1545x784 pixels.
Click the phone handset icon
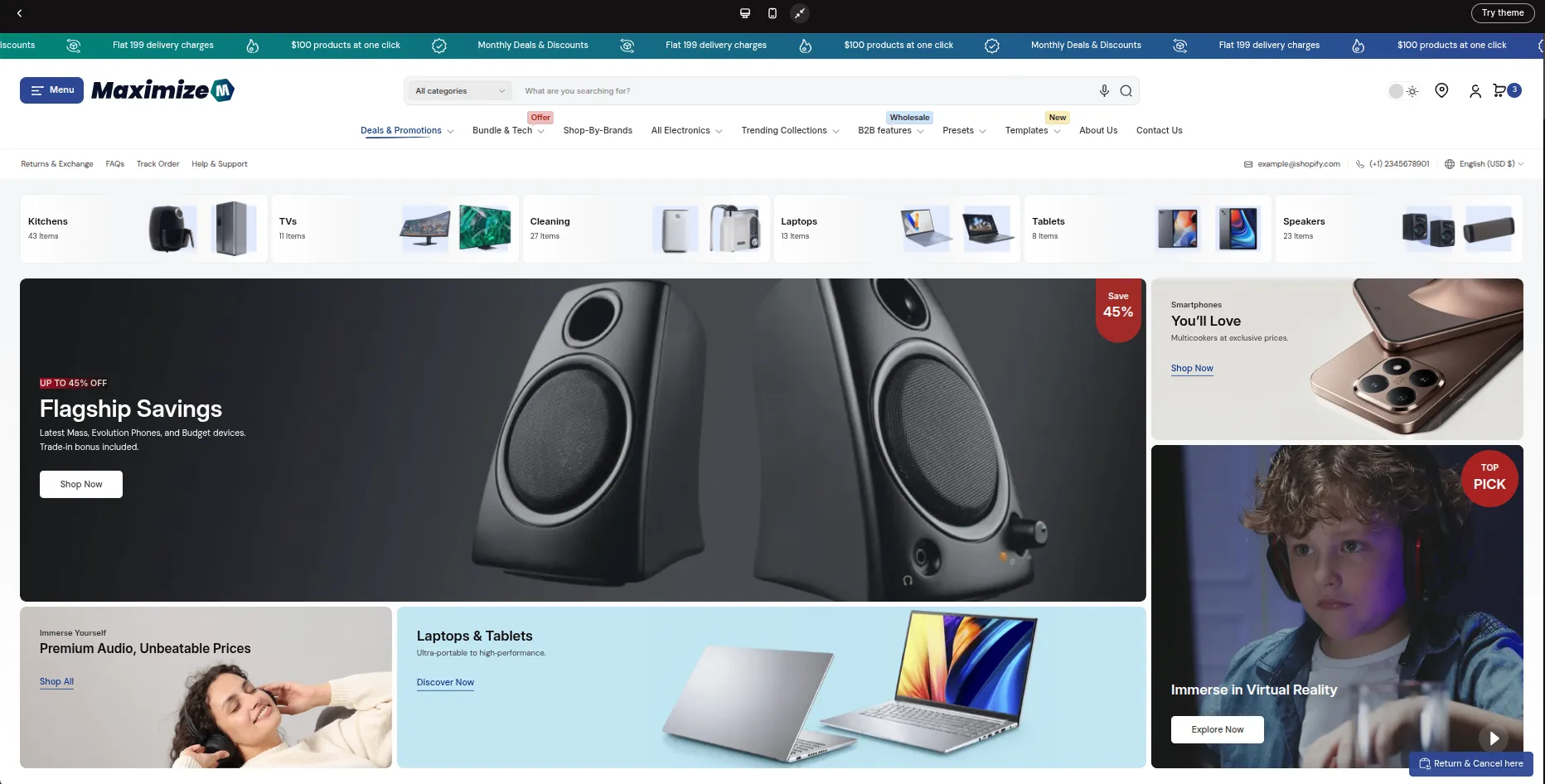[x=1360, y=164]
